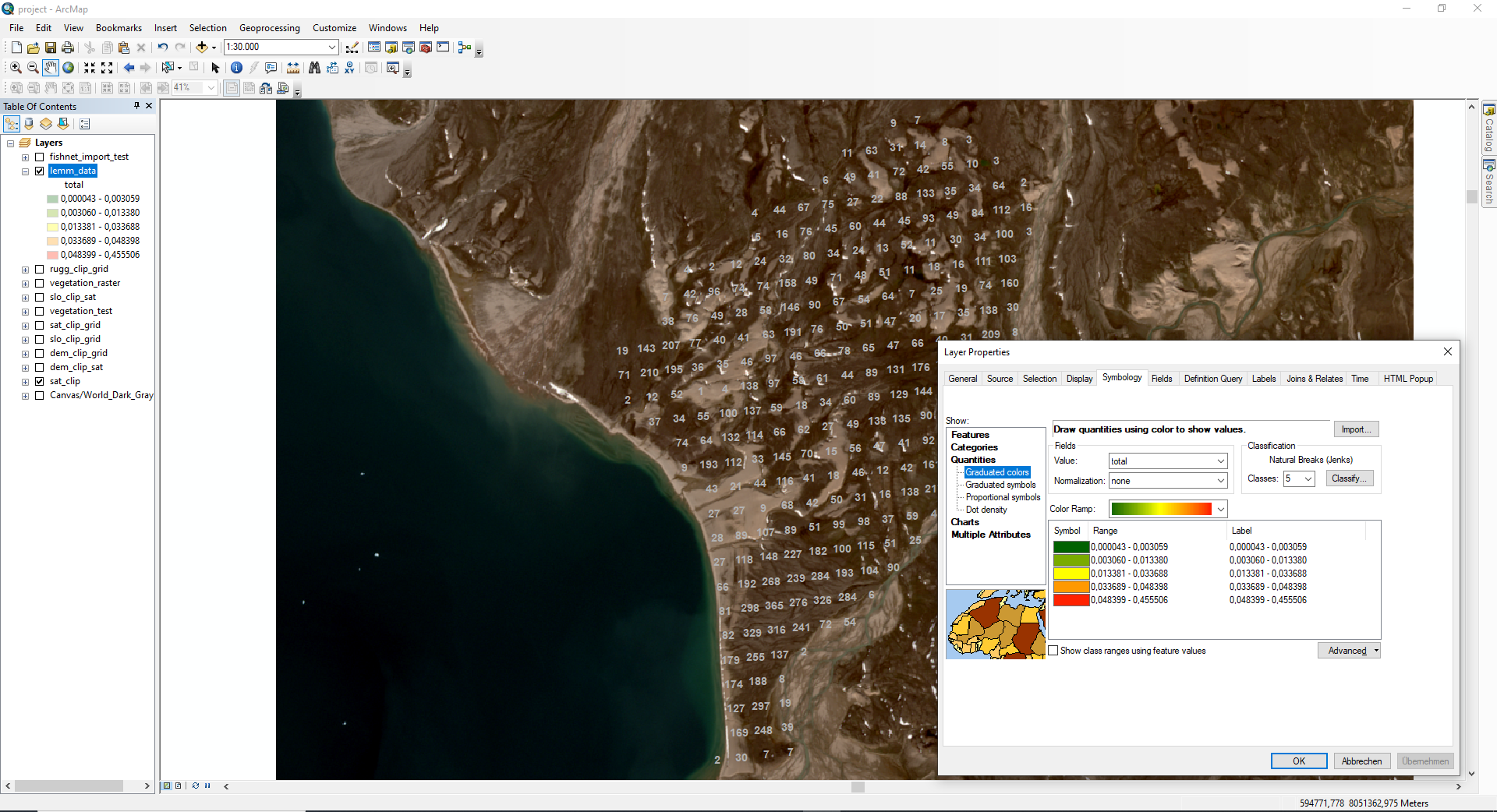Zoom to Full Extent with globe icon
Screen dimensions: 1497x812
69,68
